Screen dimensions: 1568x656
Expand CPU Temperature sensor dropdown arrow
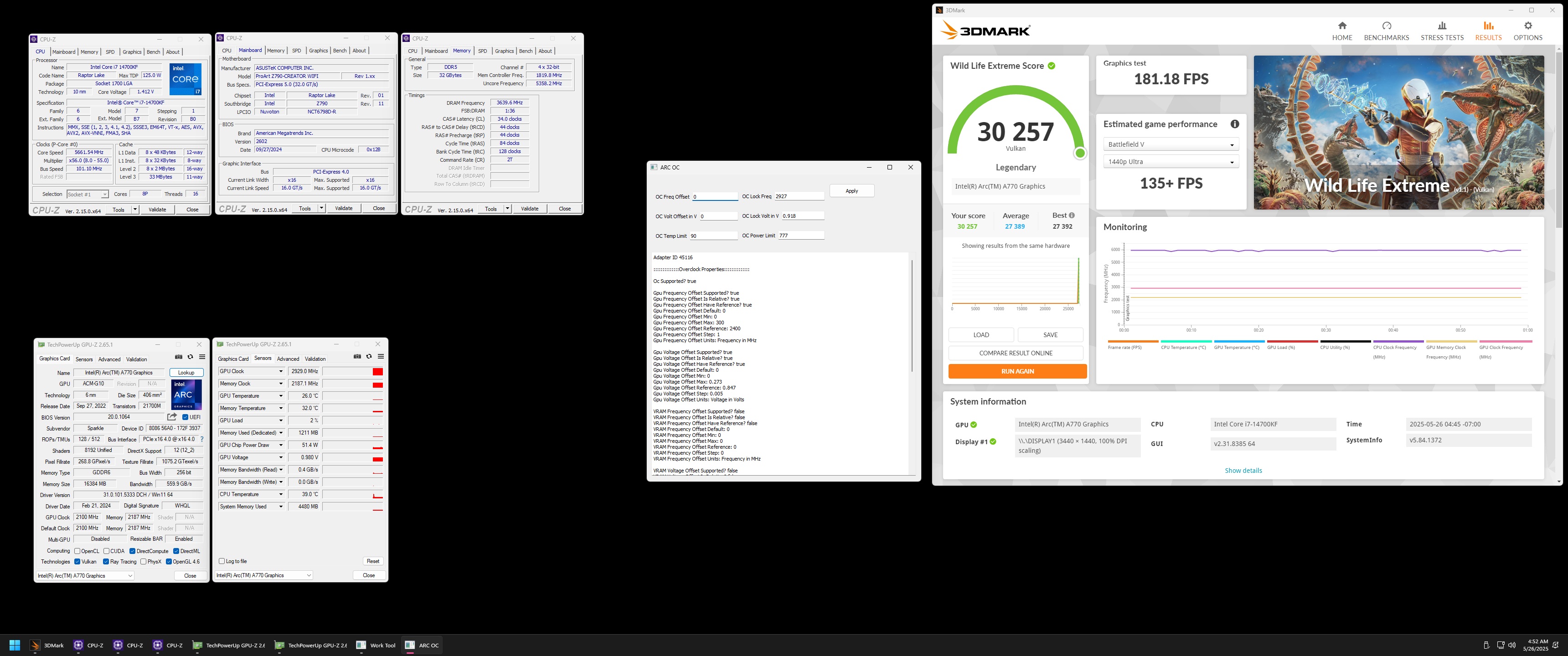click(281, 494)
